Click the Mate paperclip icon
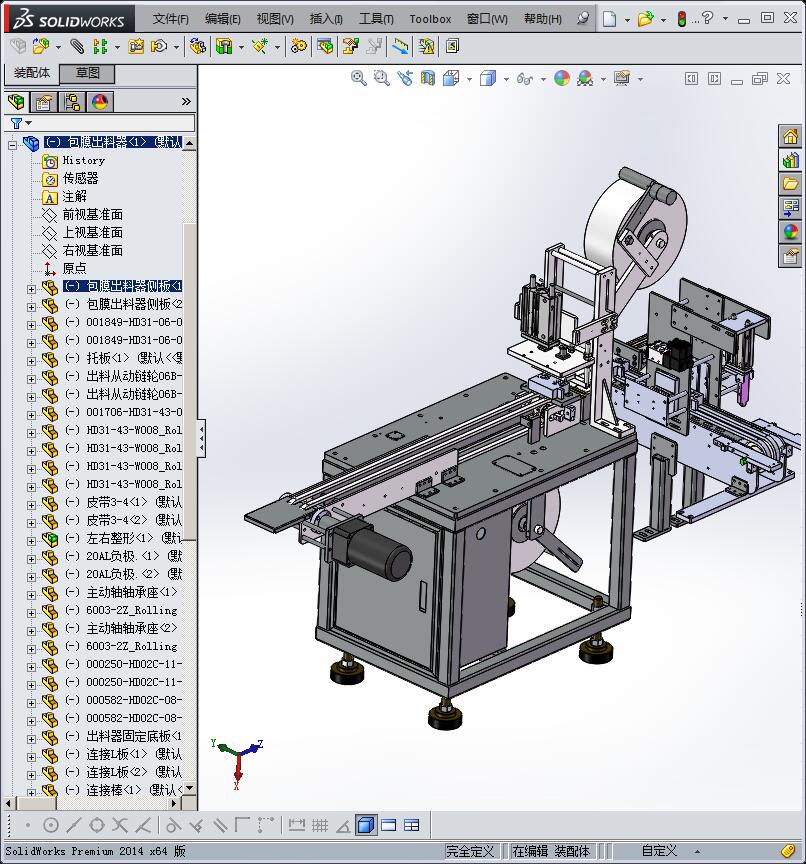The image size is (806, 864). (x=77, y=46)
